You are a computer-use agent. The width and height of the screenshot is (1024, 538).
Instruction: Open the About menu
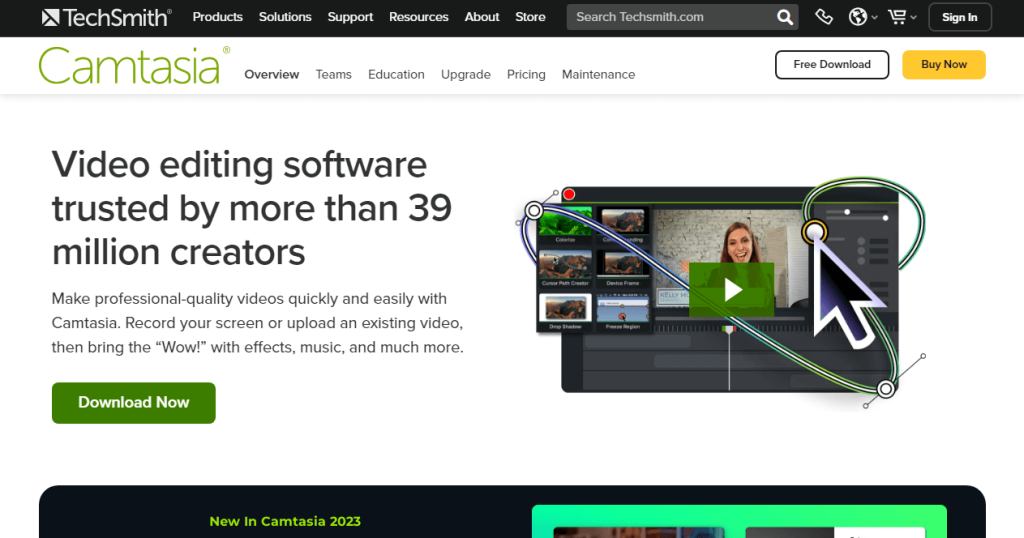coord(482,17)
